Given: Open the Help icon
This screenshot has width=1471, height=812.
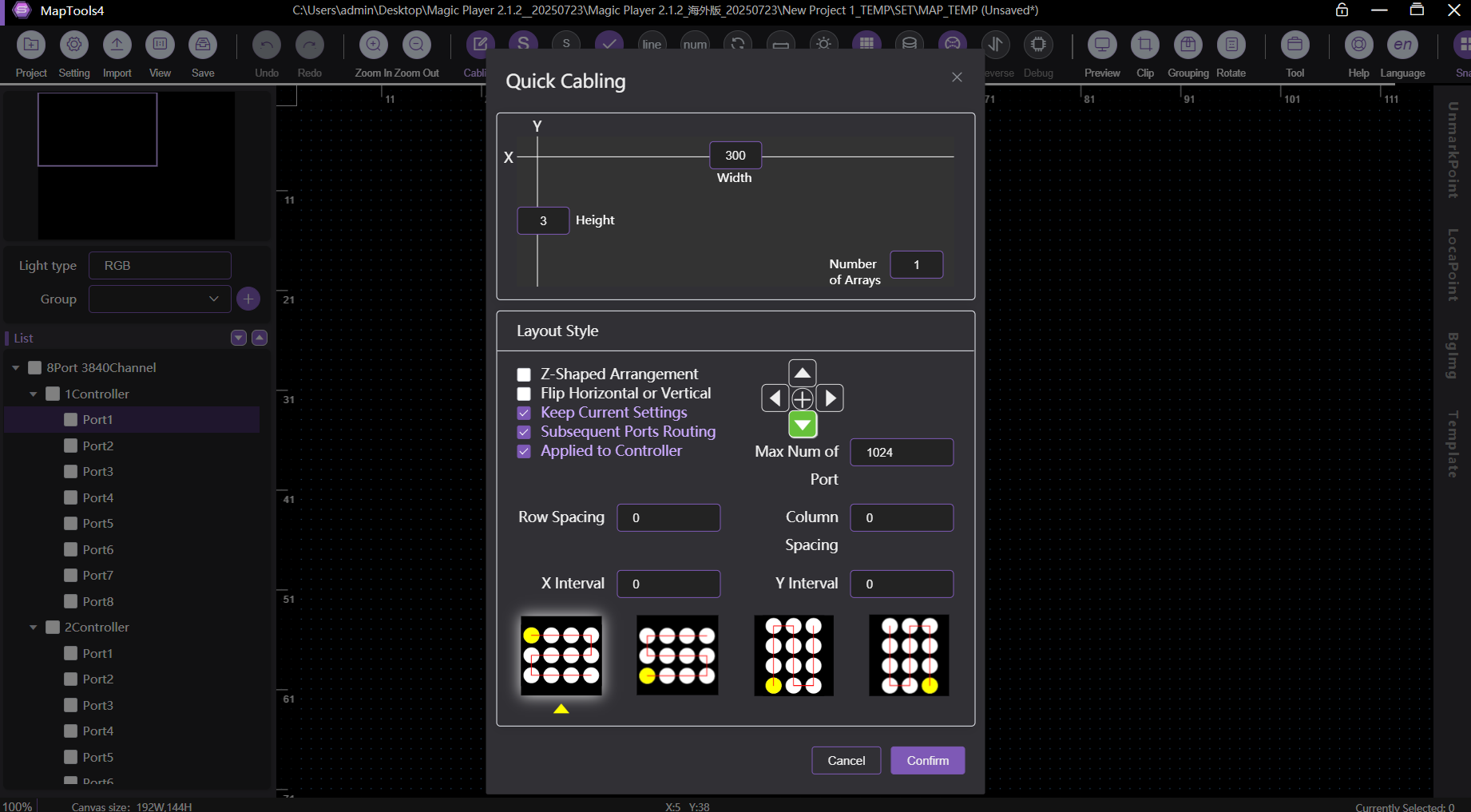Looking at the screenshot, I should 1358,45.
